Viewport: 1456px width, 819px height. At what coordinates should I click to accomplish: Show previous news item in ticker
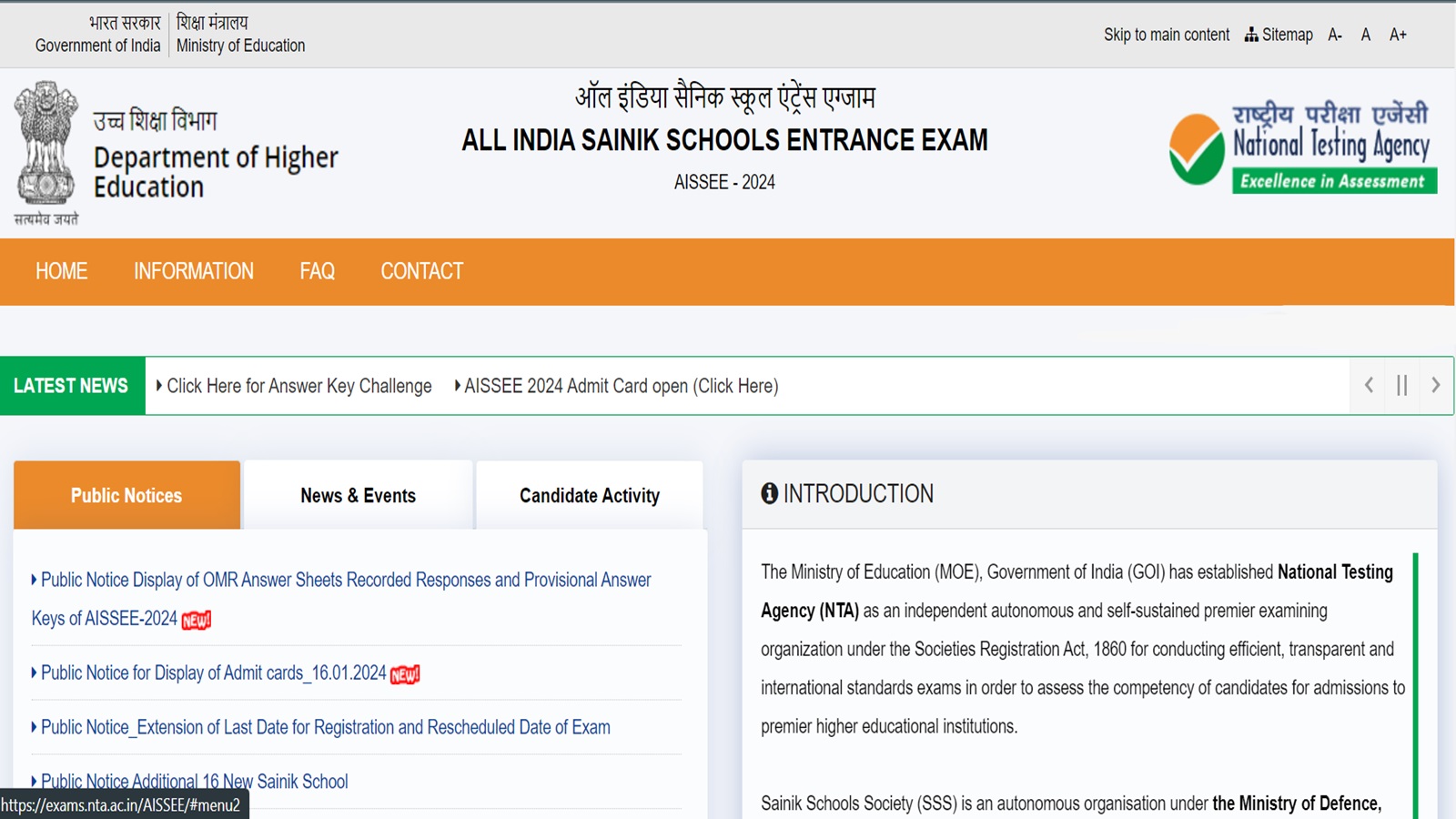click(1369, 386)
